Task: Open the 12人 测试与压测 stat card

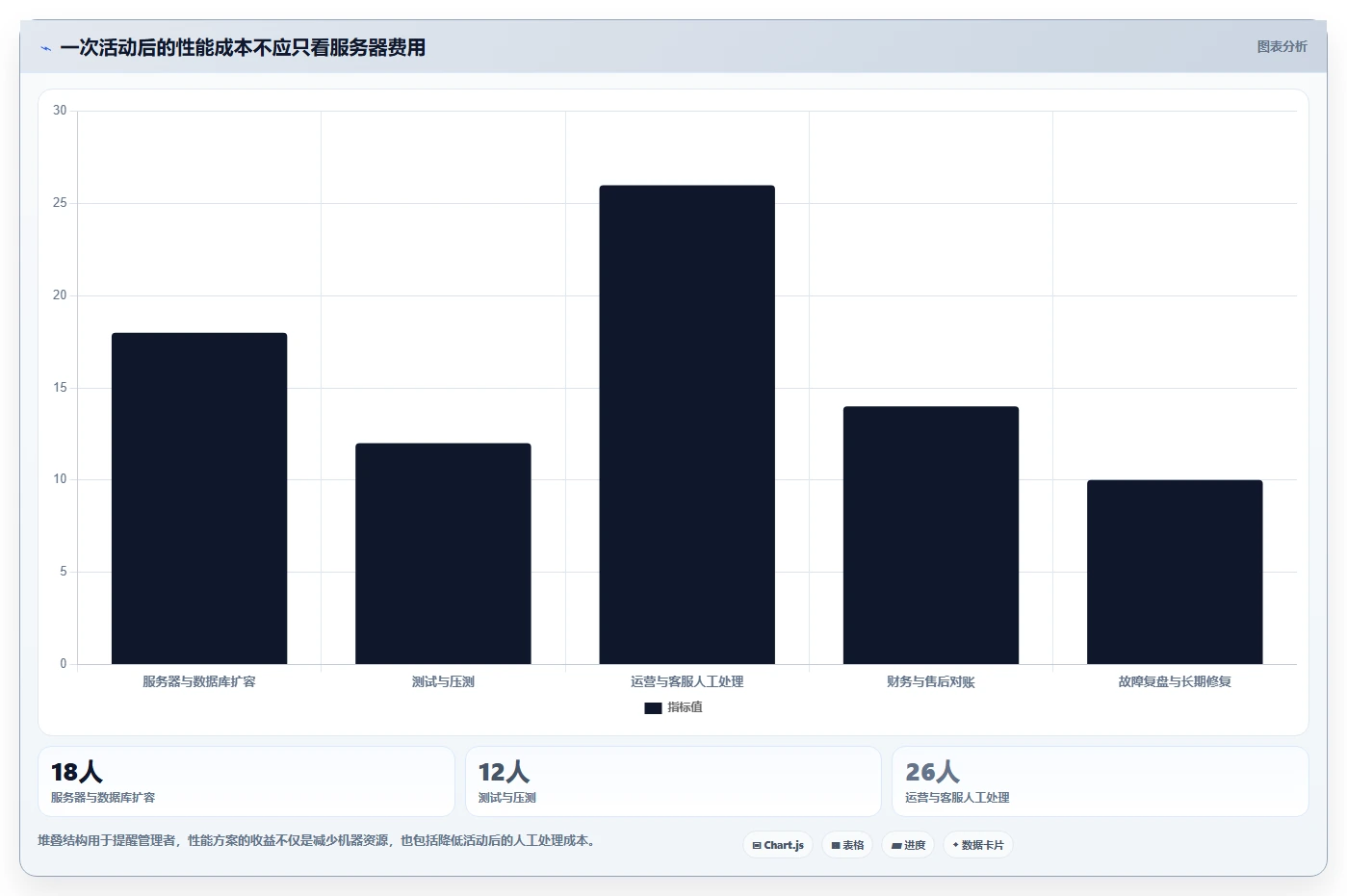Action: (673, 781)
